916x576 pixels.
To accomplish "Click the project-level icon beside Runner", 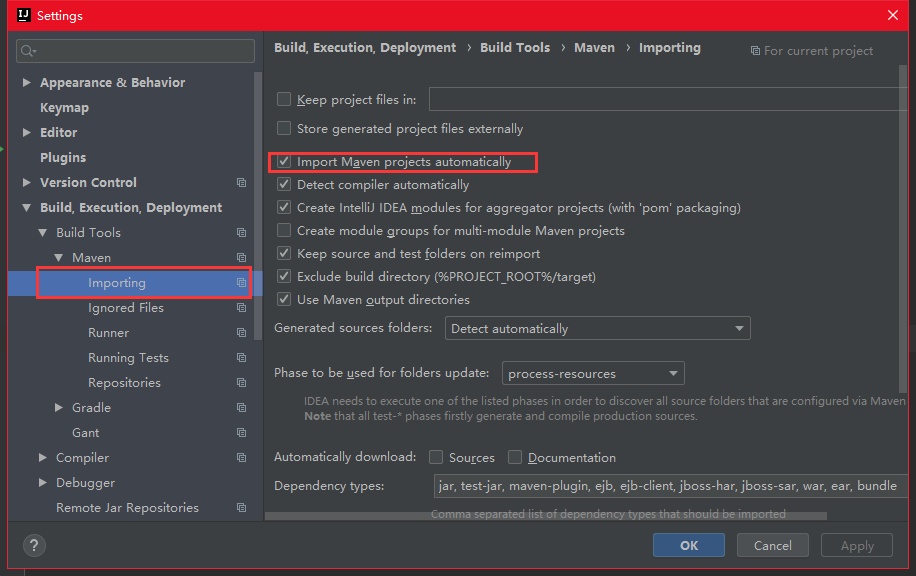I will pos(241,333).
